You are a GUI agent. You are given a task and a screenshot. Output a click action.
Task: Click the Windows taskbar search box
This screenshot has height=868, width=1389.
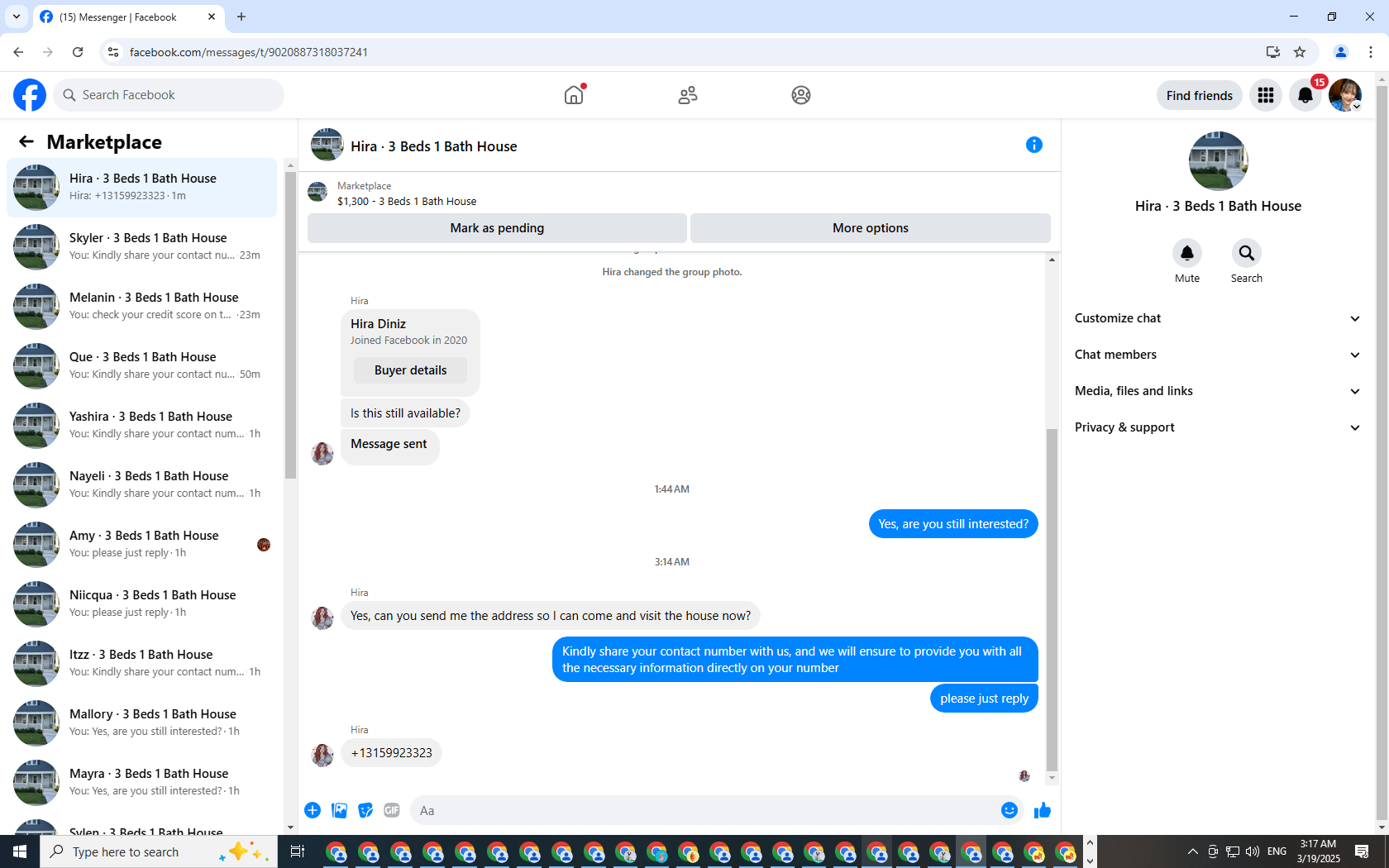pyautogui.click(x=159, y=851)
